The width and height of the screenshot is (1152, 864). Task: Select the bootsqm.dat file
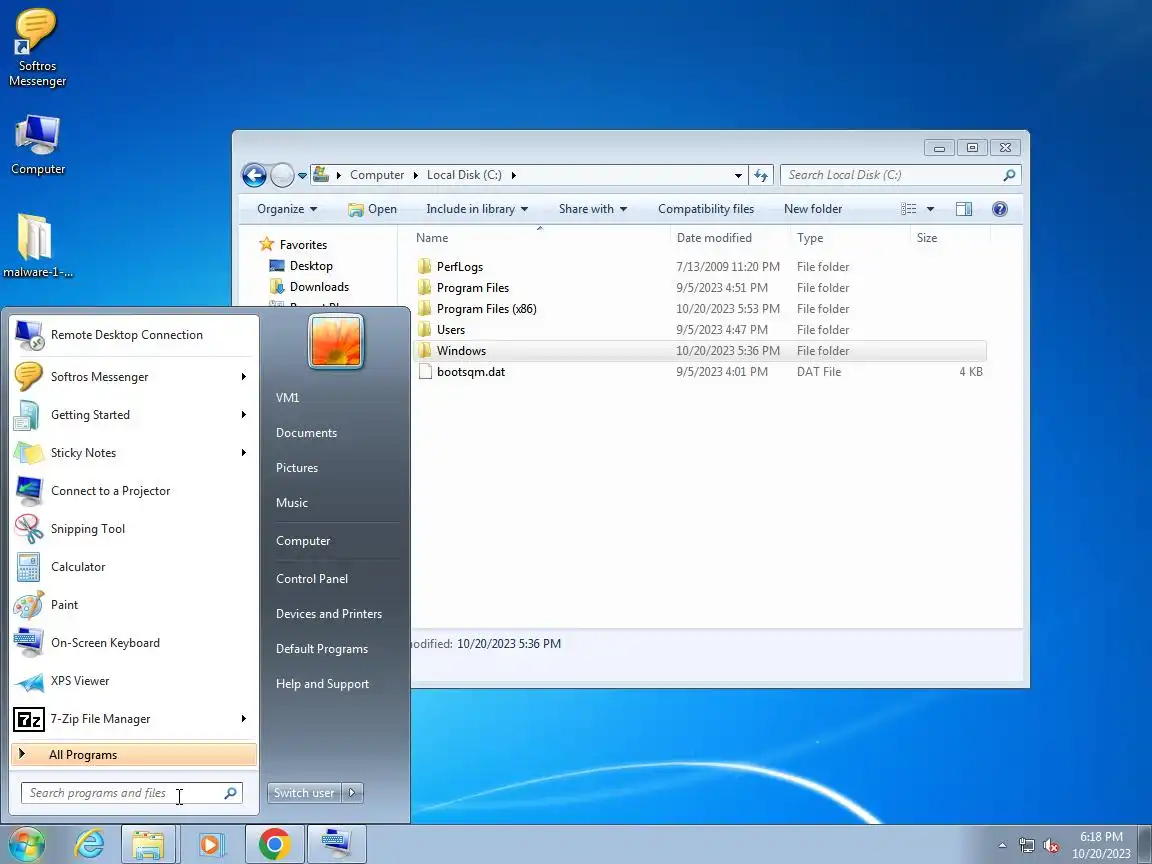[x=699, y=372]
